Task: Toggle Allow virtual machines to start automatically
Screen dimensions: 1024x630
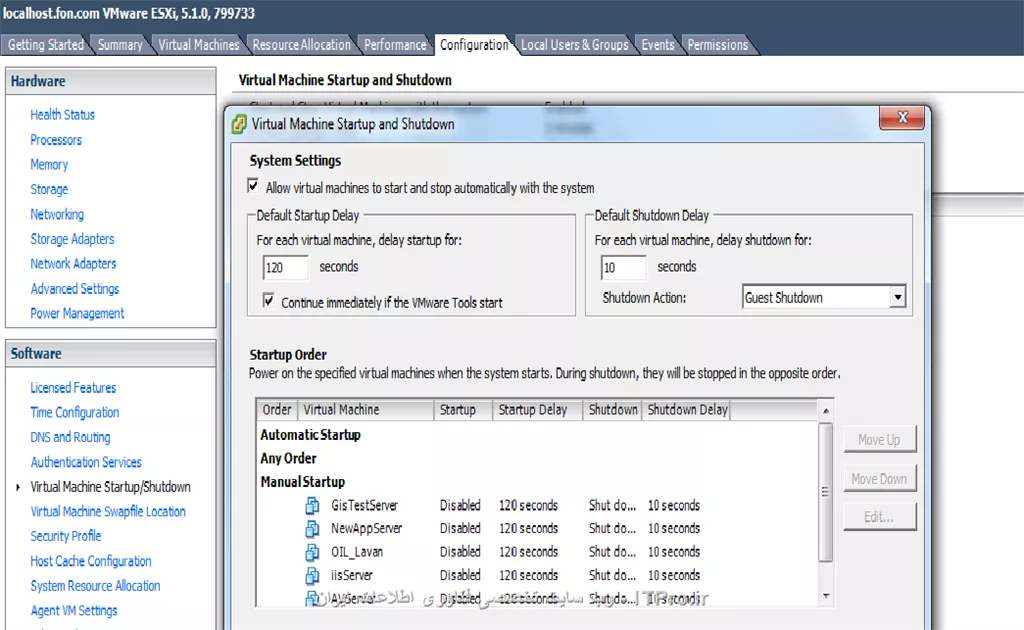Action: tap(253, 186)
